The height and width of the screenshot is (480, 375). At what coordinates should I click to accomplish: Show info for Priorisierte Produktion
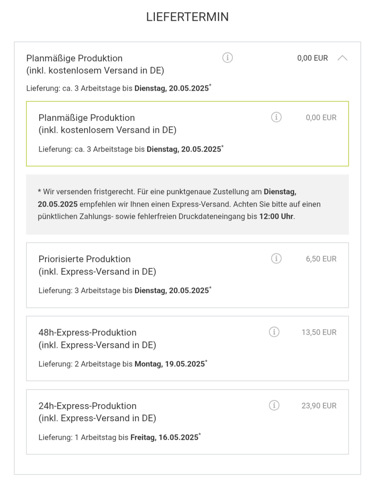click(276, 258)
